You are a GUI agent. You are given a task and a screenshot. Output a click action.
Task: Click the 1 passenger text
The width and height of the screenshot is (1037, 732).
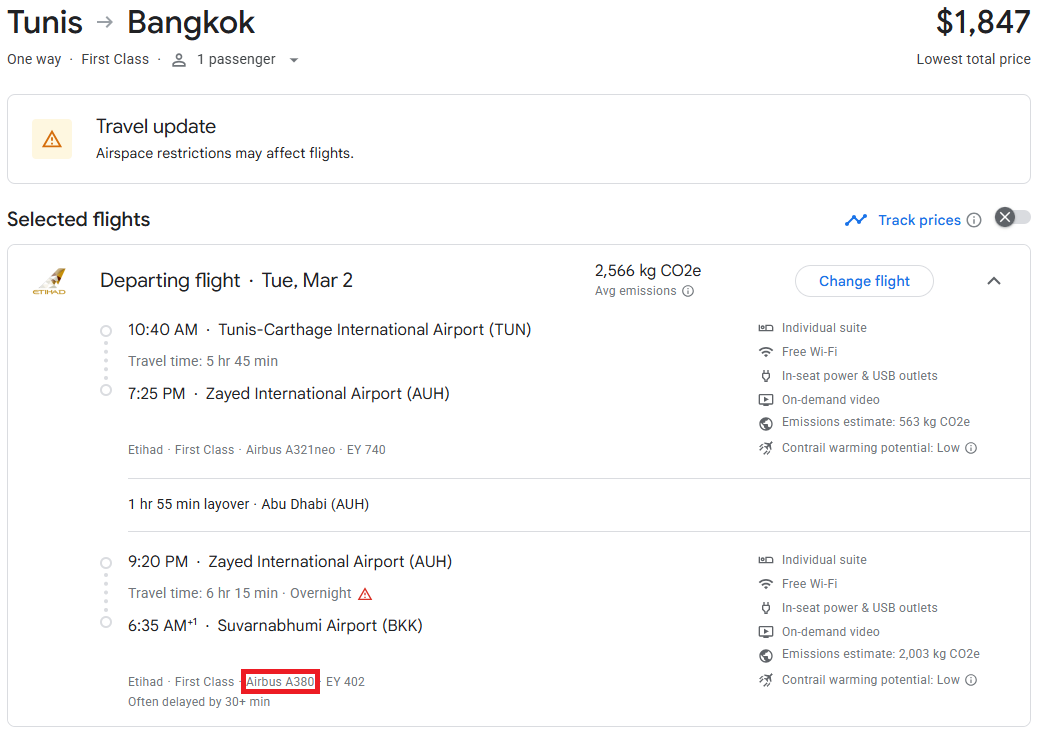pos(236,60)
